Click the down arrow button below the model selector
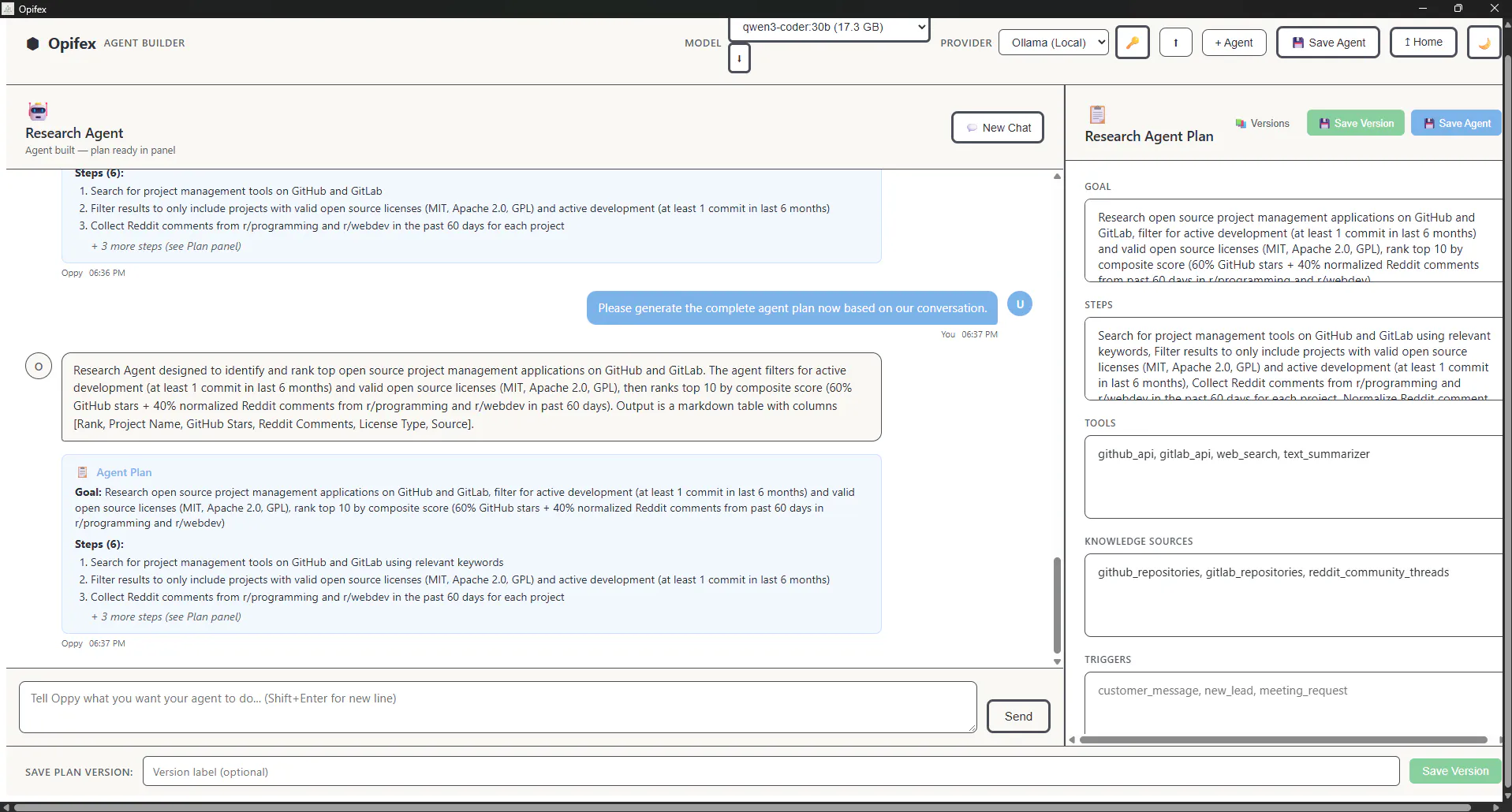Screen dimensions: 1512x812 click(739, 58)
